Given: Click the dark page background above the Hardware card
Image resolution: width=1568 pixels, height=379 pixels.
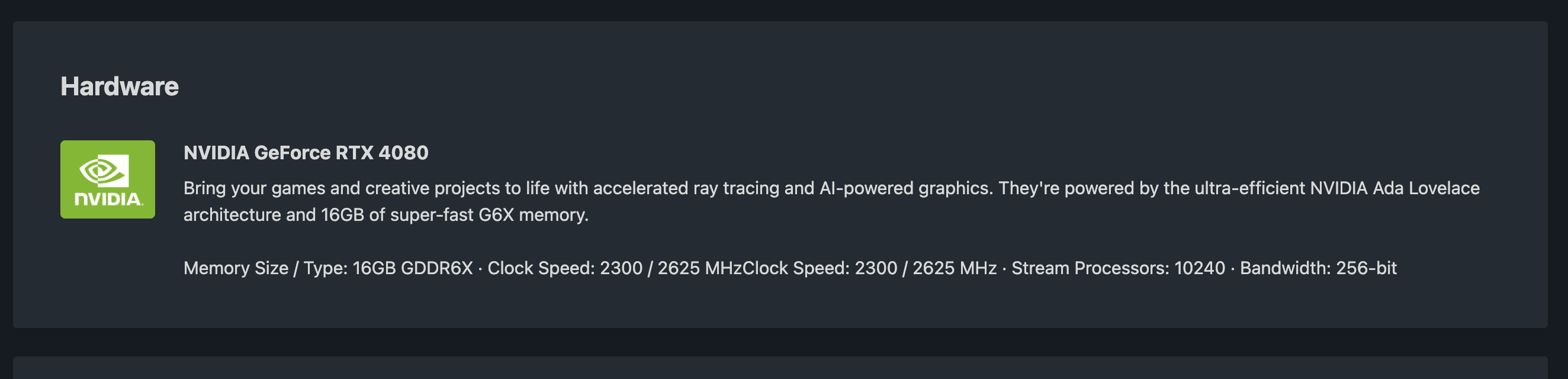Looking at the screenshot, I should tap(784, 9).
